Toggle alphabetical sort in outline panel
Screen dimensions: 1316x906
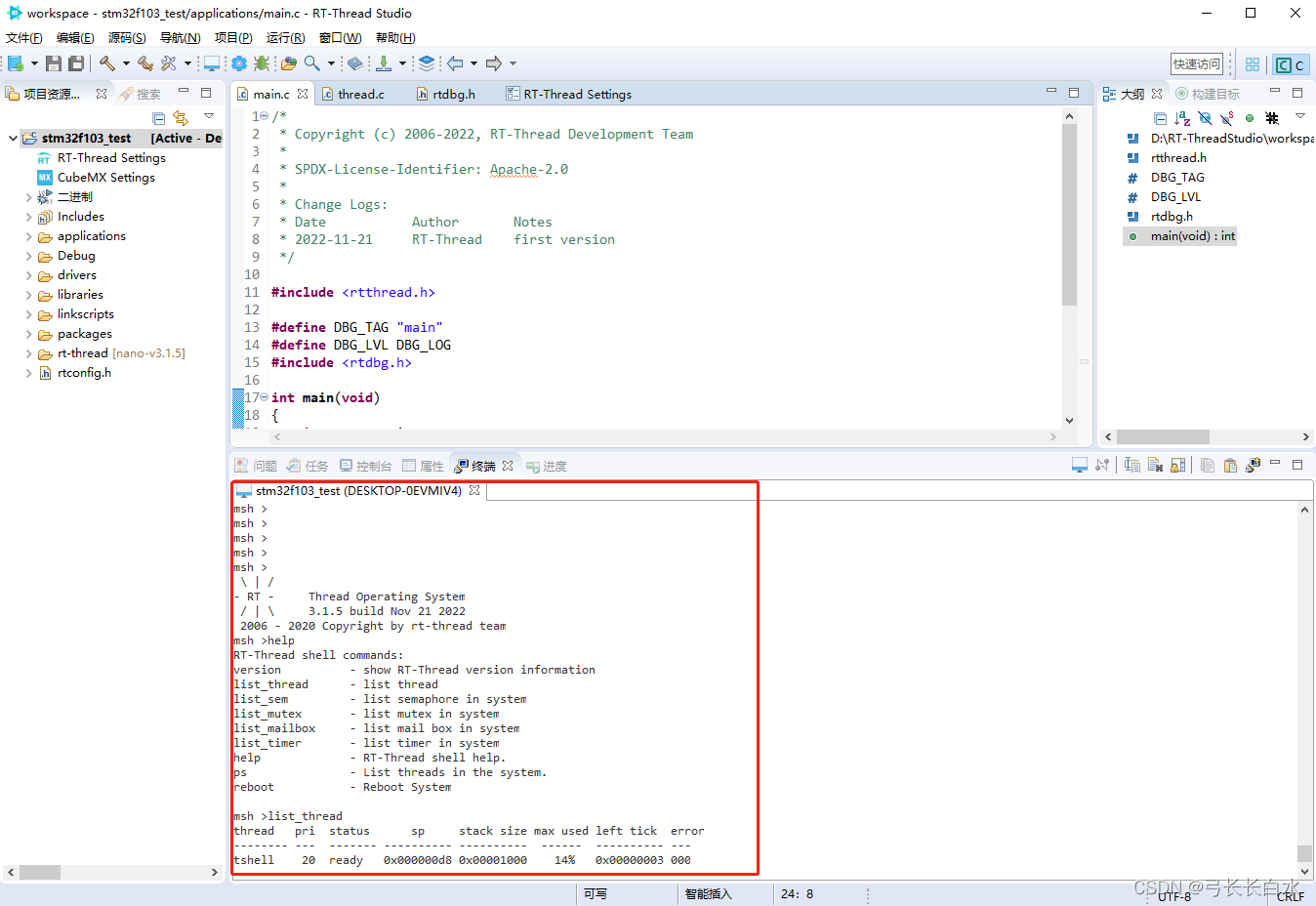(1182, 118)
